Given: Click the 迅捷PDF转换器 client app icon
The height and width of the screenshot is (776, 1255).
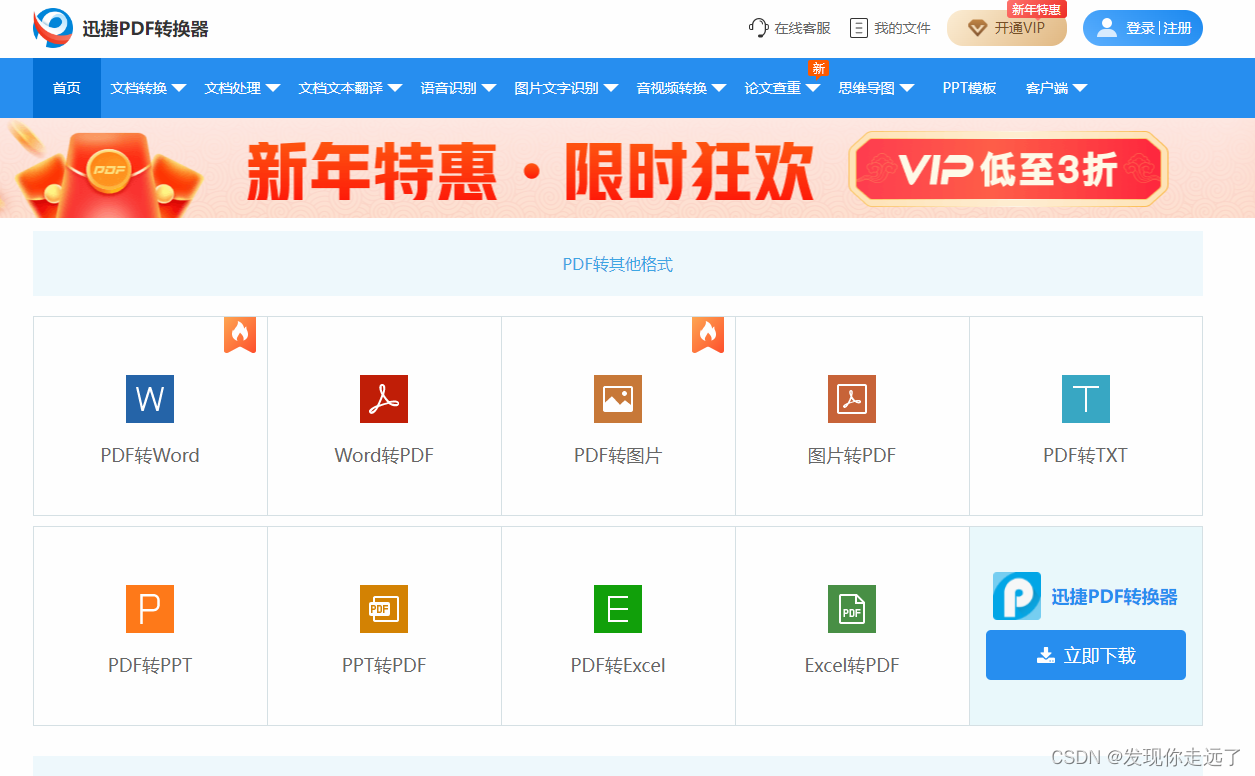Looking at the screenshot, I should (1017, 596).
